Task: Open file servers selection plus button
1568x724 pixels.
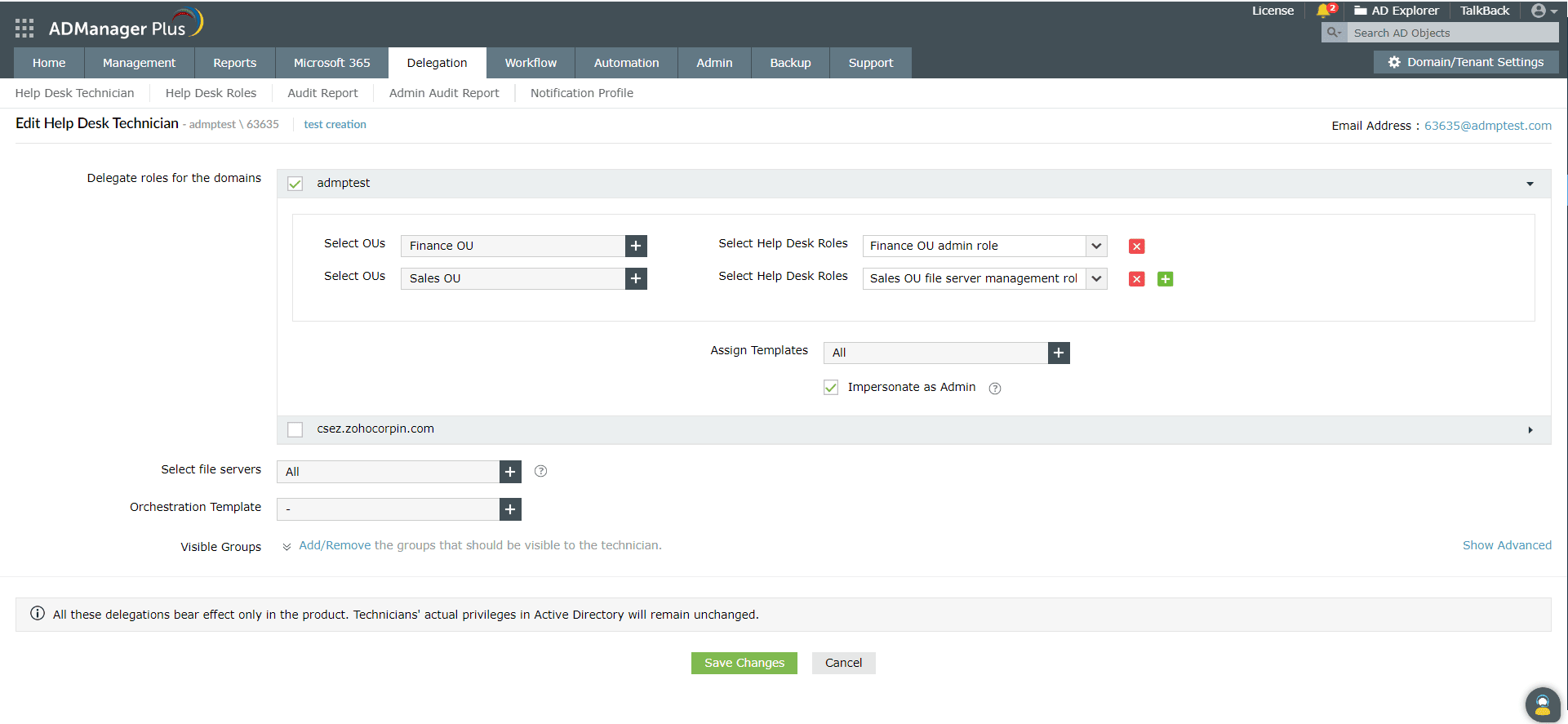Action: click(x=510, y=472)
